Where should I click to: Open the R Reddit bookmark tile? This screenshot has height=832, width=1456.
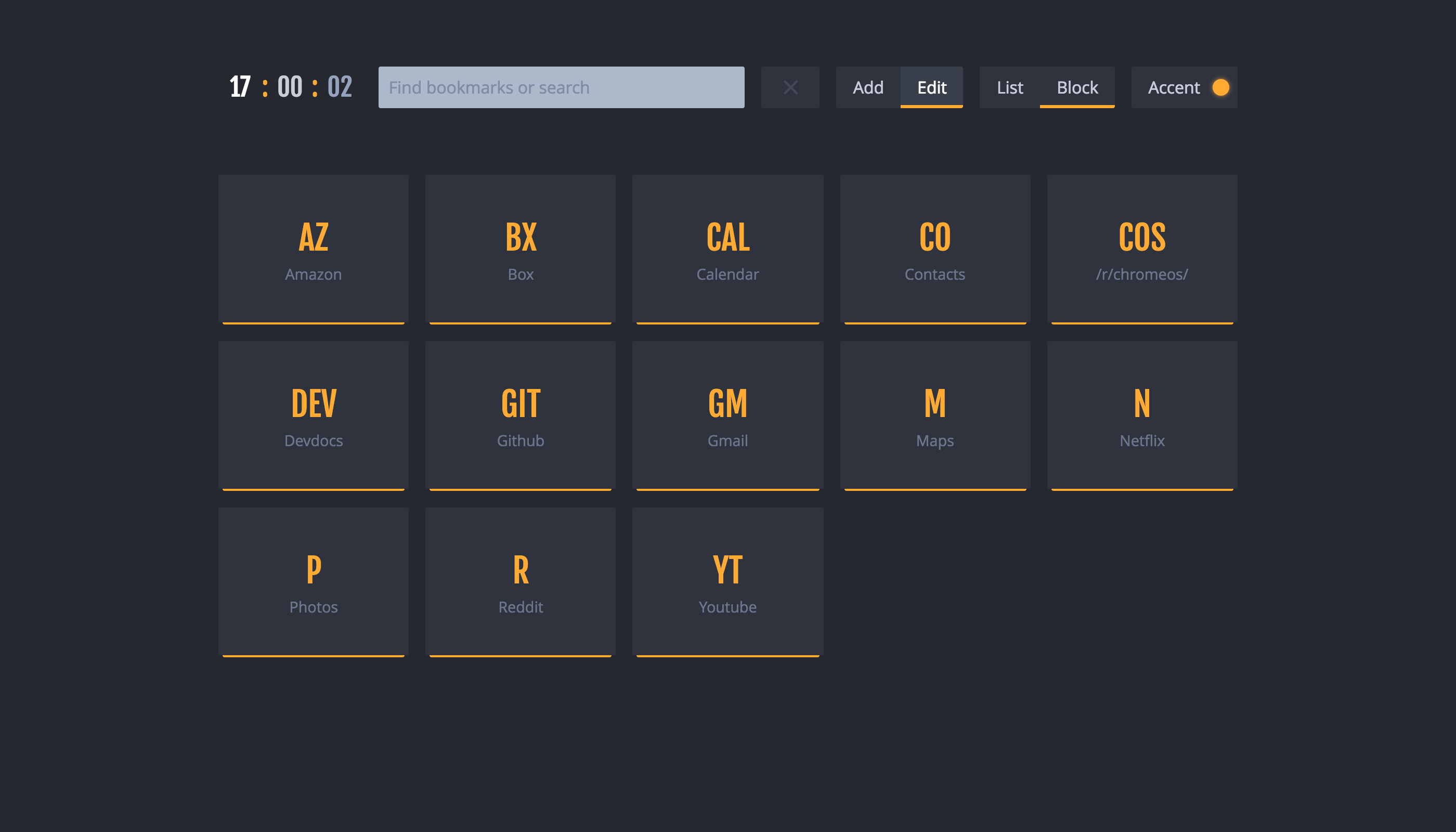click(521, 582)
